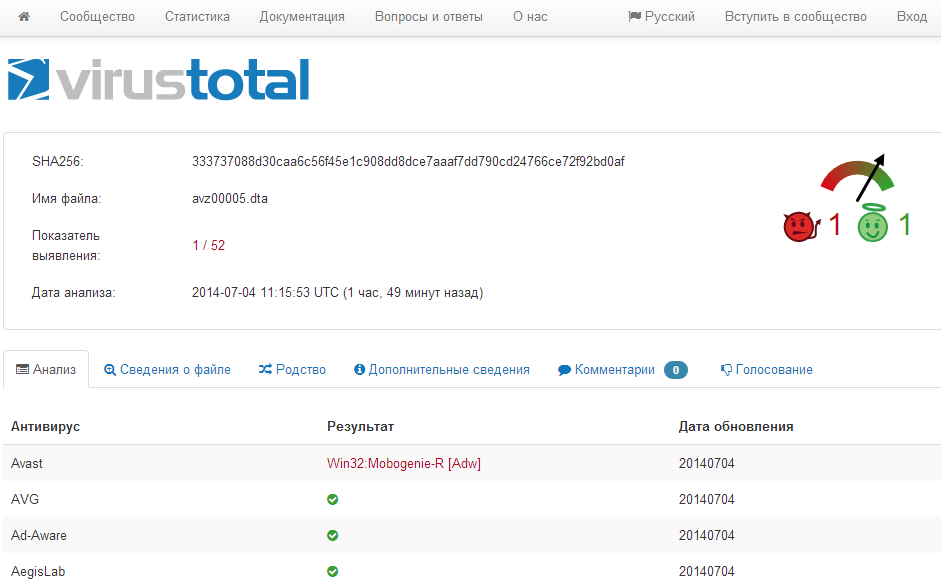Select the analysis date 2014-07-04 text

pyautogui.click(x=338, y=293)
